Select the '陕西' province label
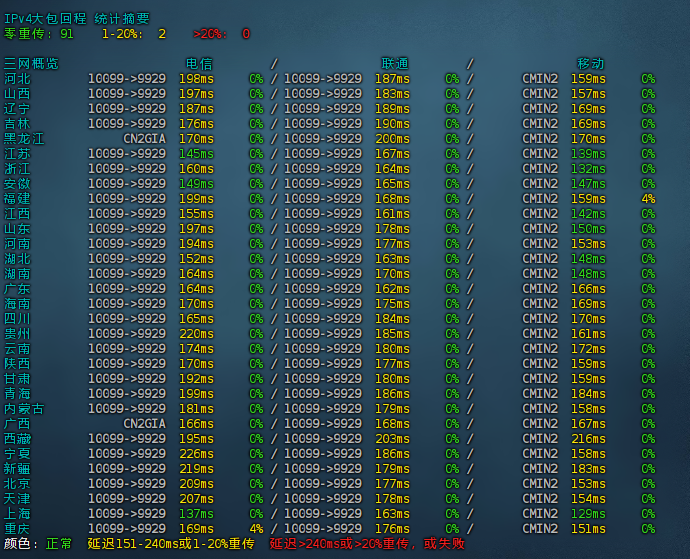Image resolution: width=690 pixels, height=559 pixels. 17,364
